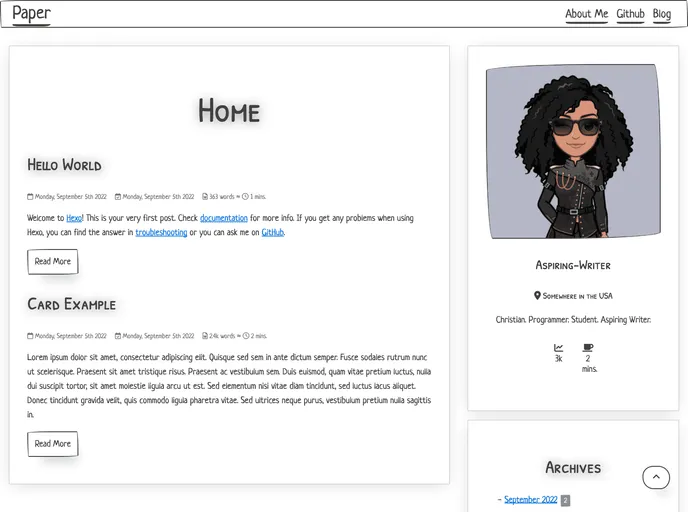Go to the Github nav link
The width and height of the screenshot is (688, 512).
pos(630,14)
